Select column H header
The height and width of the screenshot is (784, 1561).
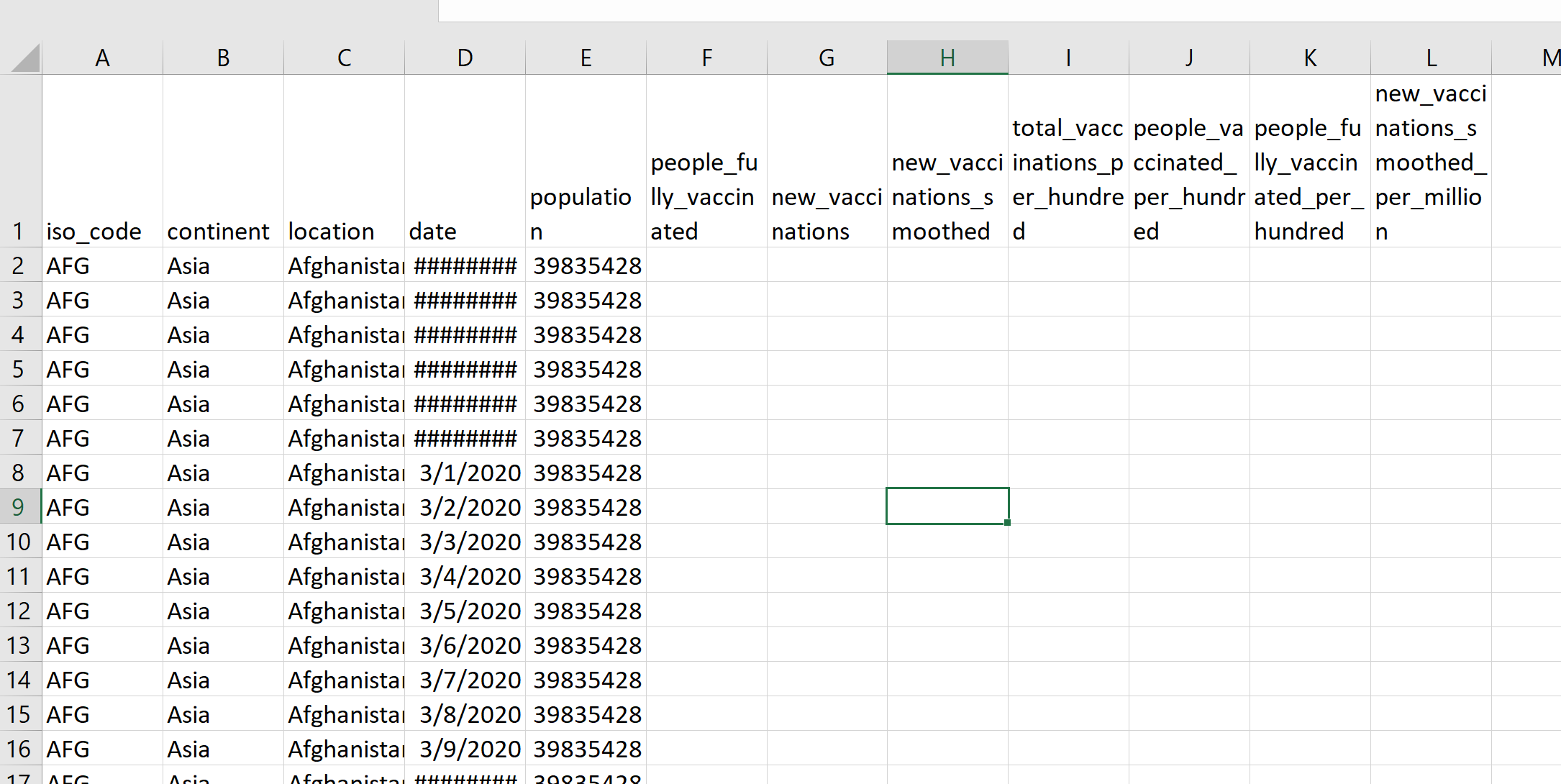[947, 58]
